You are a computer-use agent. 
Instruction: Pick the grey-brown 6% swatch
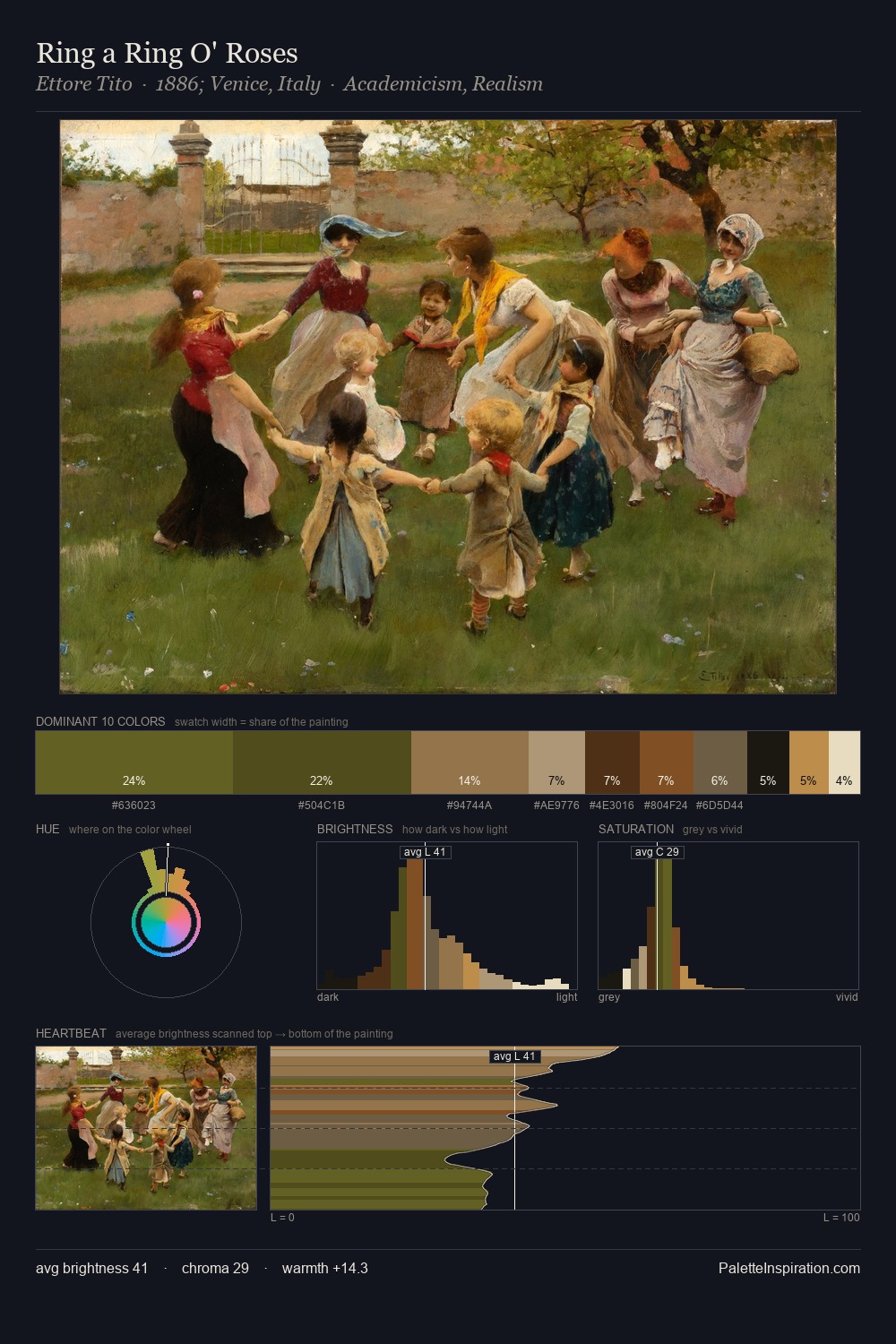point(719,762)
